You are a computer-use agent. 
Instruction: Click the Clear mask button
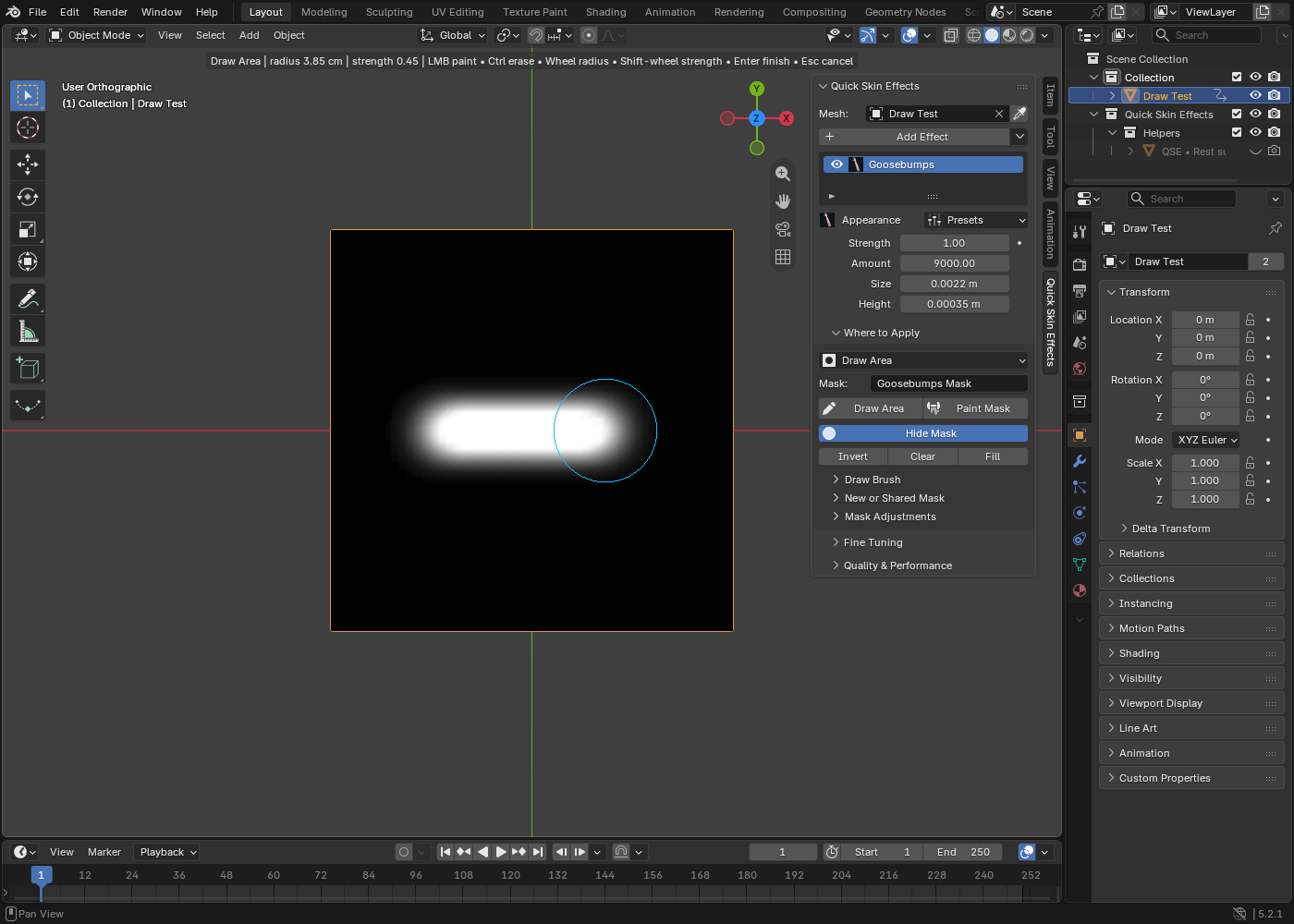pyautogui.click(x=922, y=456)
